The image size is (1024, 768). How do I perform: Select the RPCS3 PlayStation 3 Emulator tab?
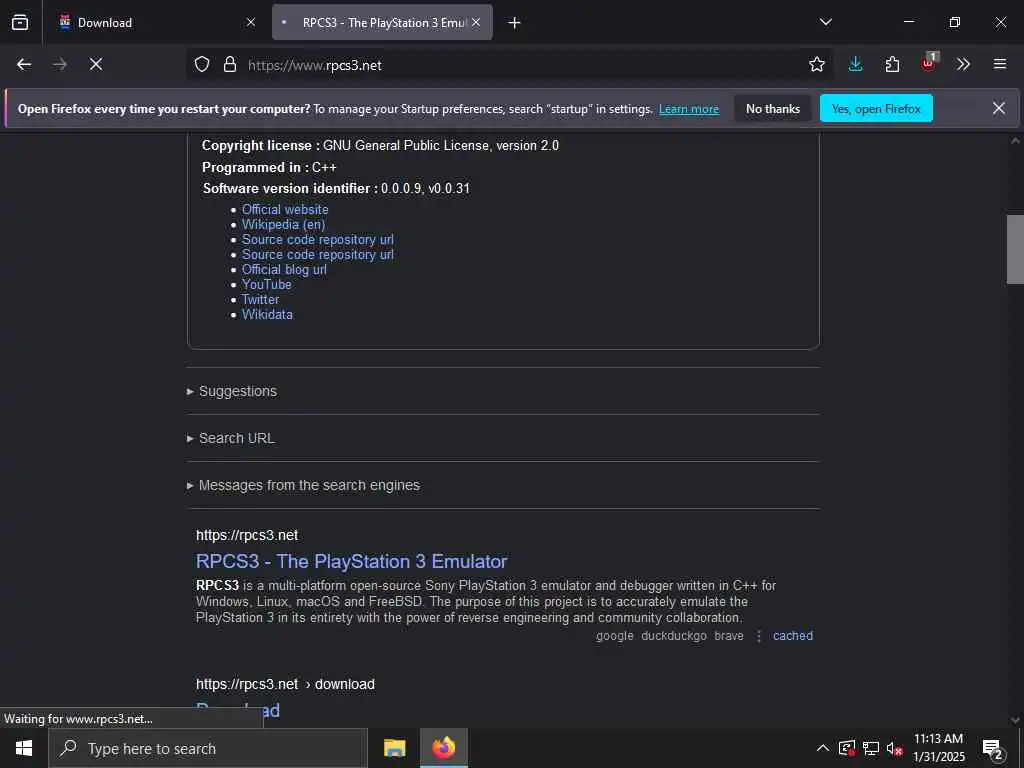[x=382, y=22]
